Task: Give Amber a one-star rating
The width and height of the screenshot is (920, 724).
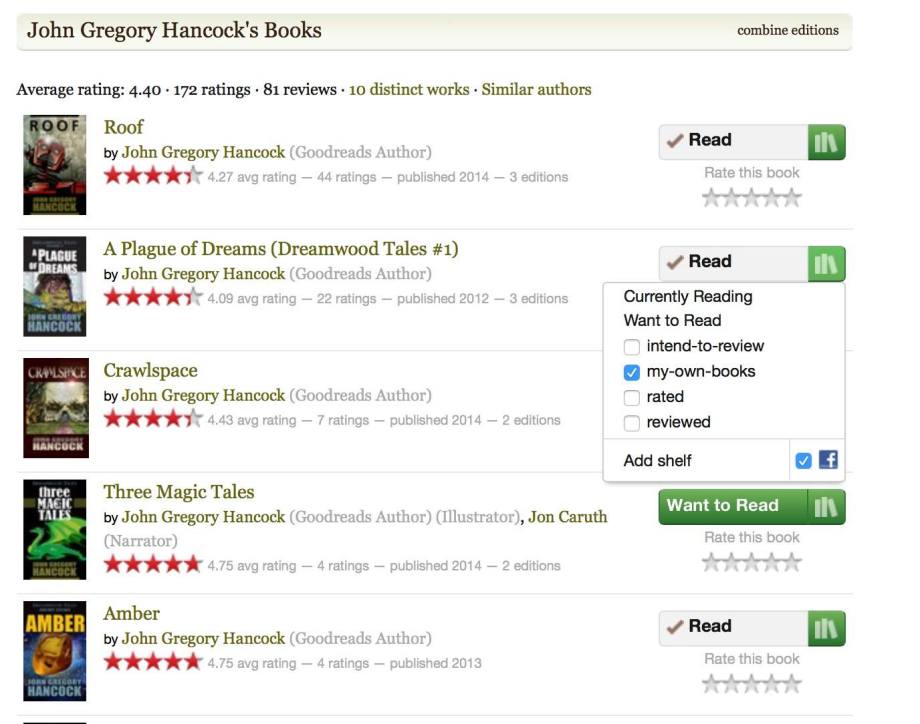Action: point(712,684)
